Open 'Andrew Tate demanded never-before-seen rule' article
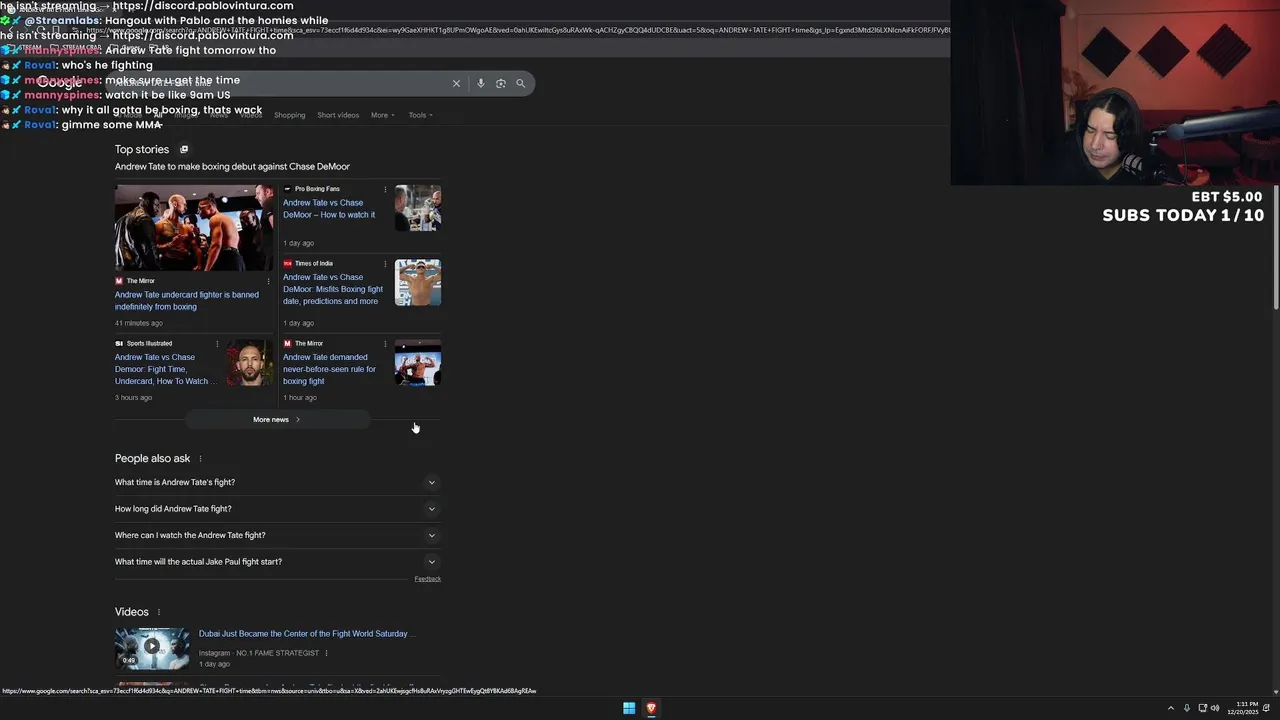 coord(329,369)
